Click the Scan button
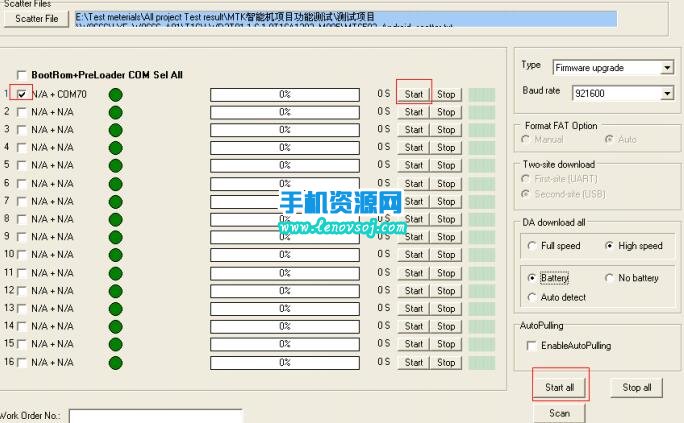 [x=560, y=413]
